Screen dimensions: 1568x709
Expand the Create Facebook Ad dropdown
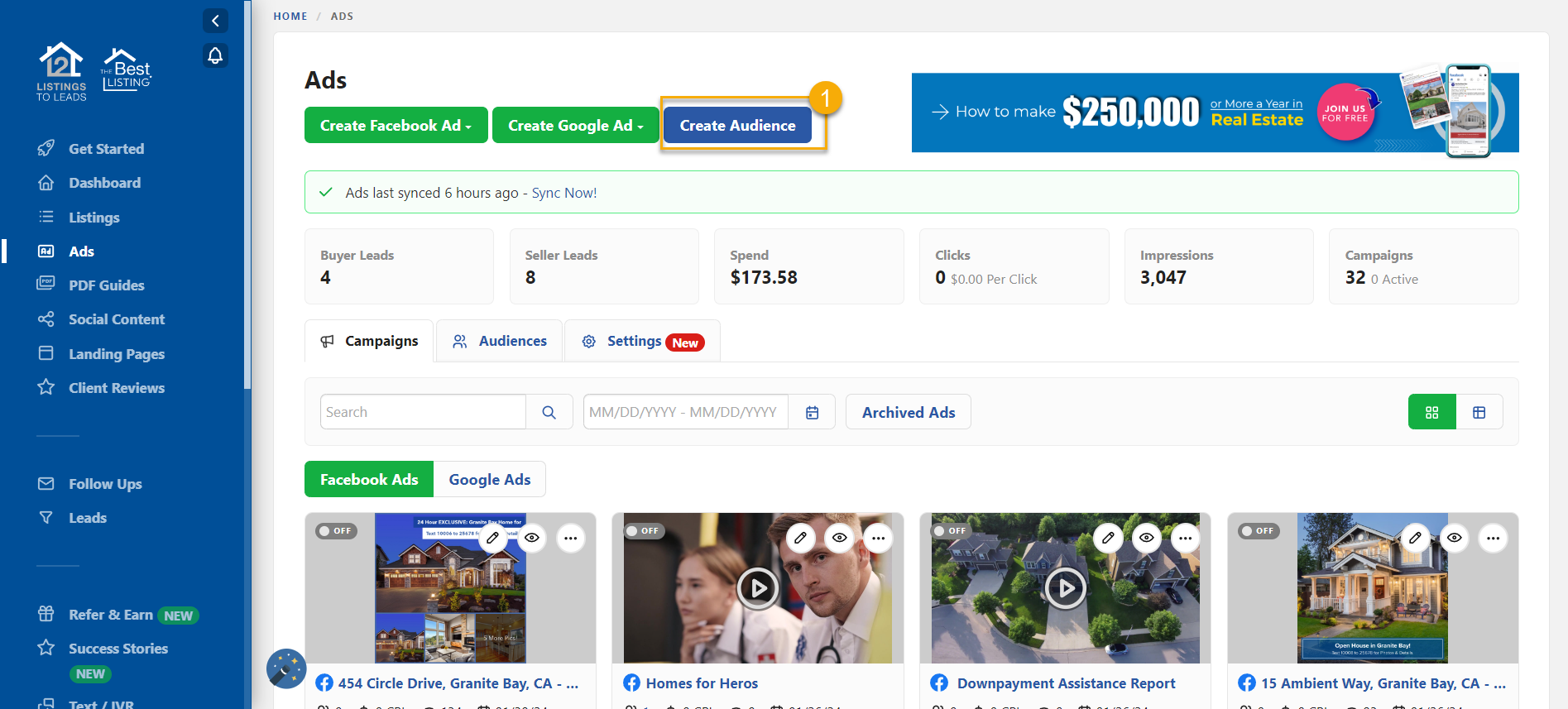click(396, 126)
